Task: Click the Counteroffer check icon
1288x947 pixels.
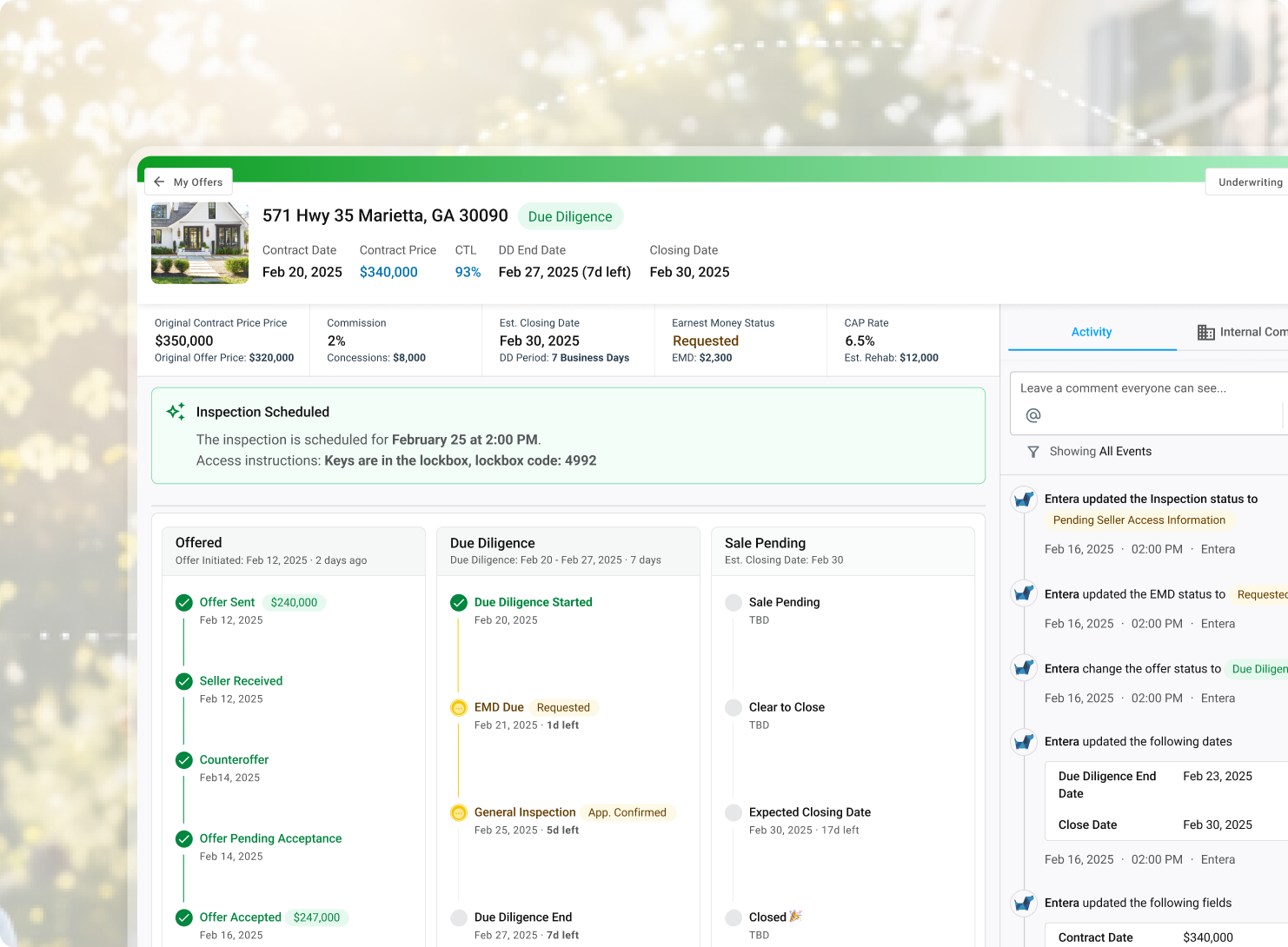Action: point(184,760)
